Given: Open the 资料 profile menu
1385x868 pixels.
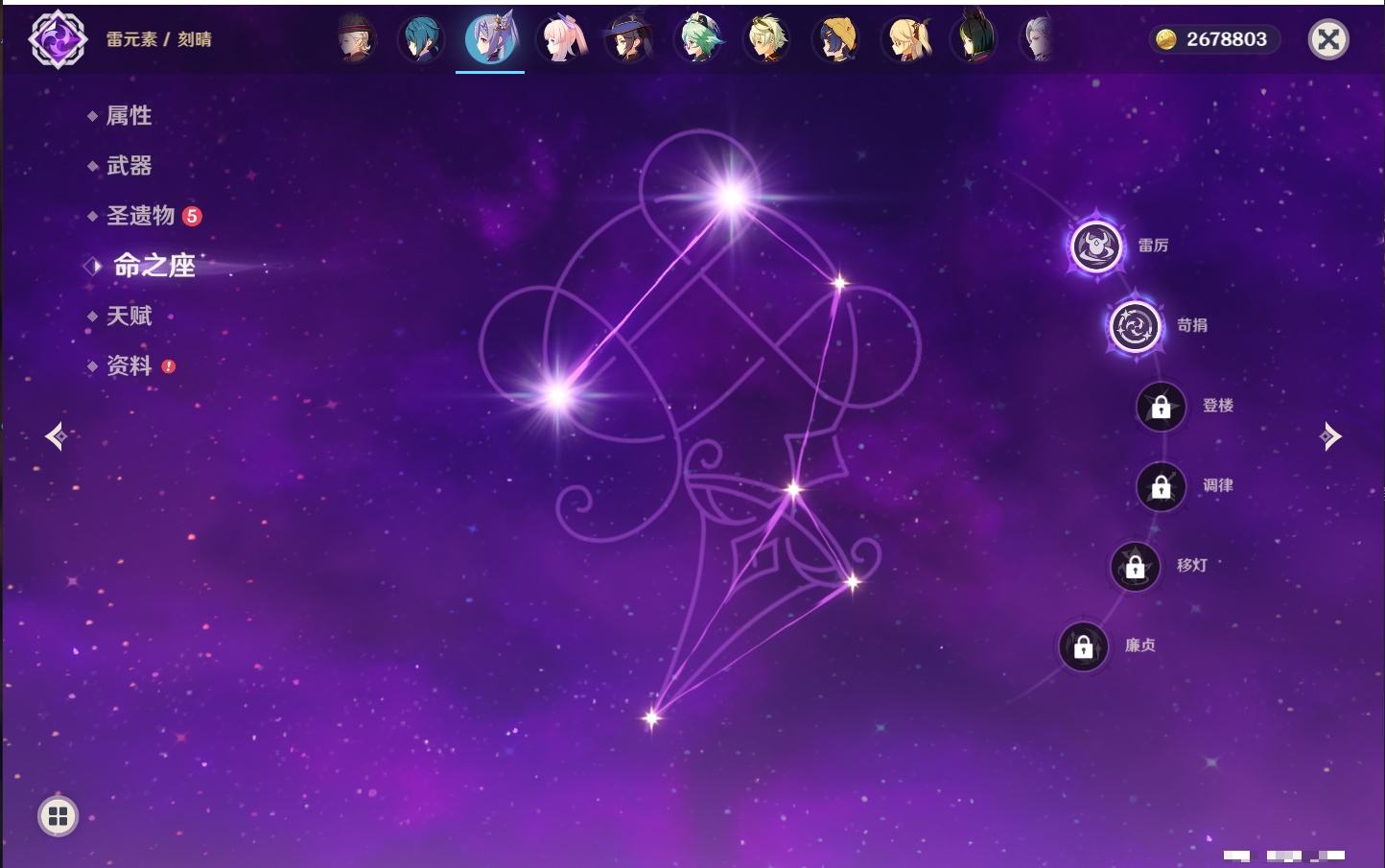Looking at the screenshot, I should [x=129, y=365].
